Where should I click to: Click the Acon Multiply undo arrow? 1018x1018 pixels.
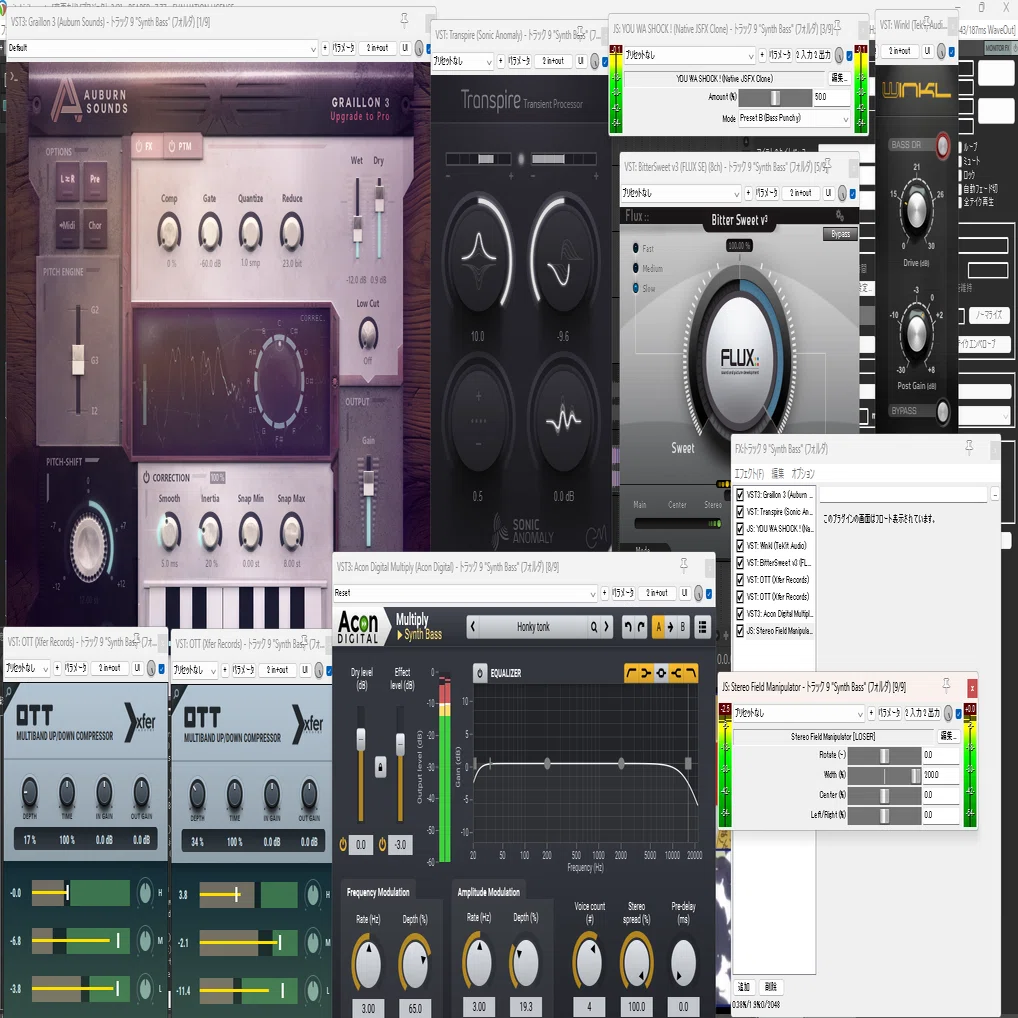627,627
